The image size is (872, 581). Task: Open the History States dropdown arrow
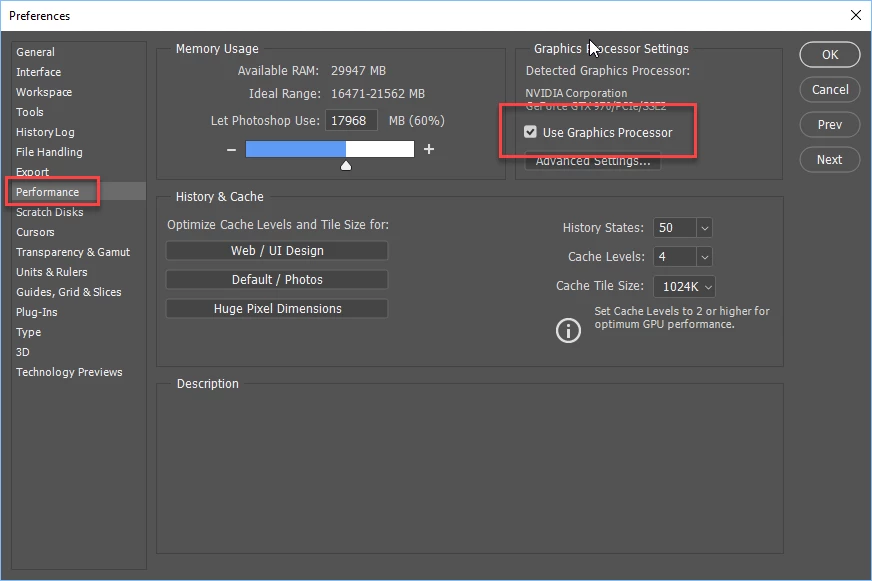click(x=704, y=228)
